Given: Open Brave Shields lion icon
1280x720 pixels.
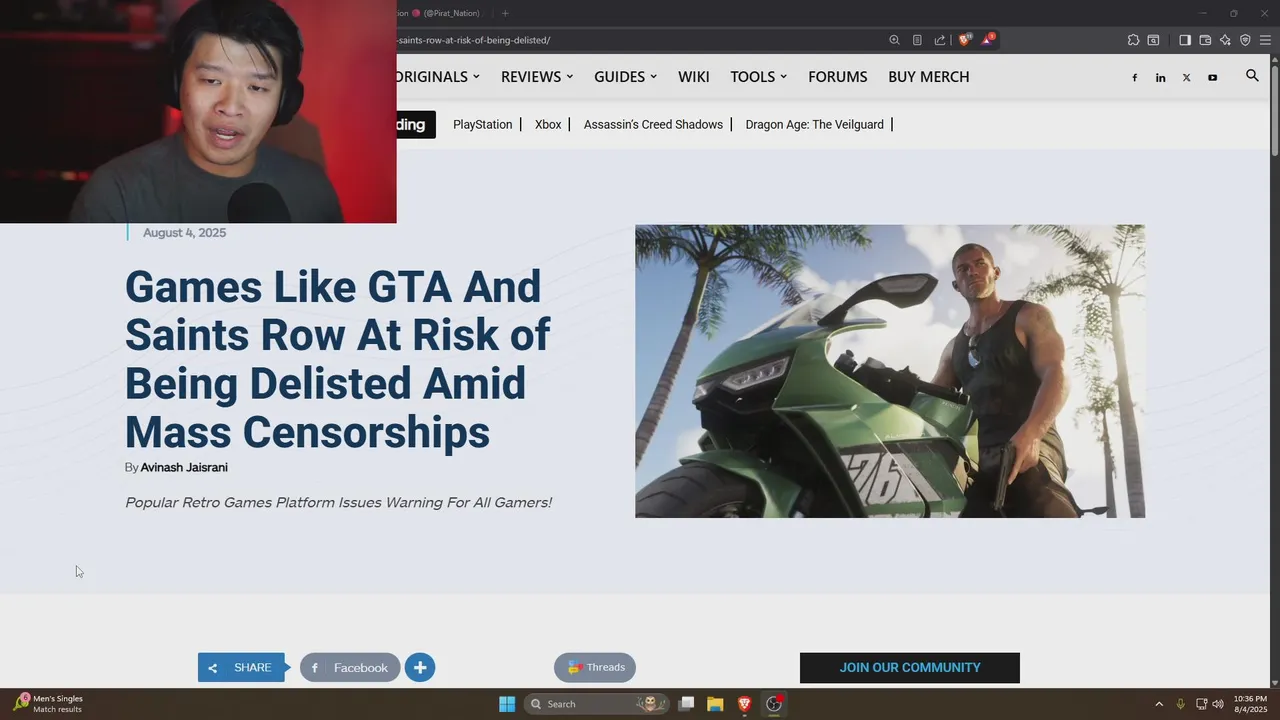Looking at the screenshot, I should tap(964, 40).
